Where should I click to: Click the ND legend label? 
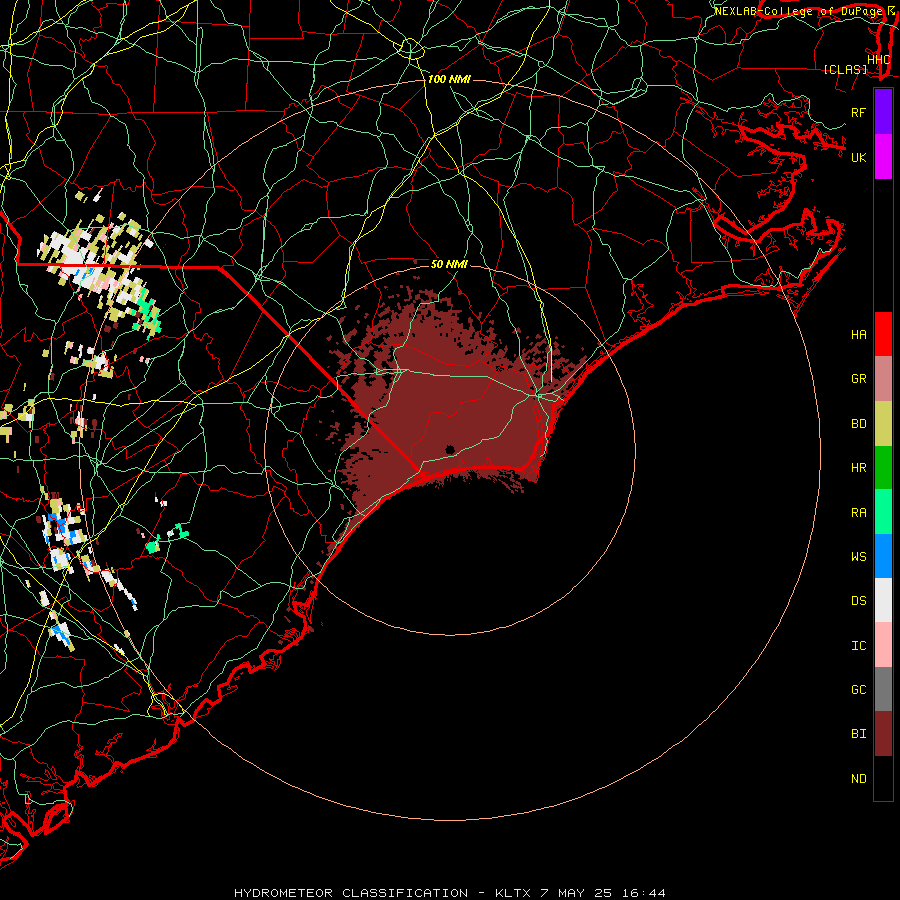858,779
